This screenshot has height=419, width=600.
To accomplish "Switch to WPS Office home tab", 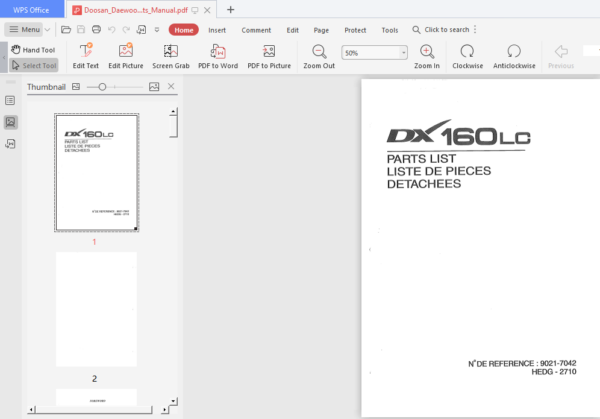I will pos(31,10).
